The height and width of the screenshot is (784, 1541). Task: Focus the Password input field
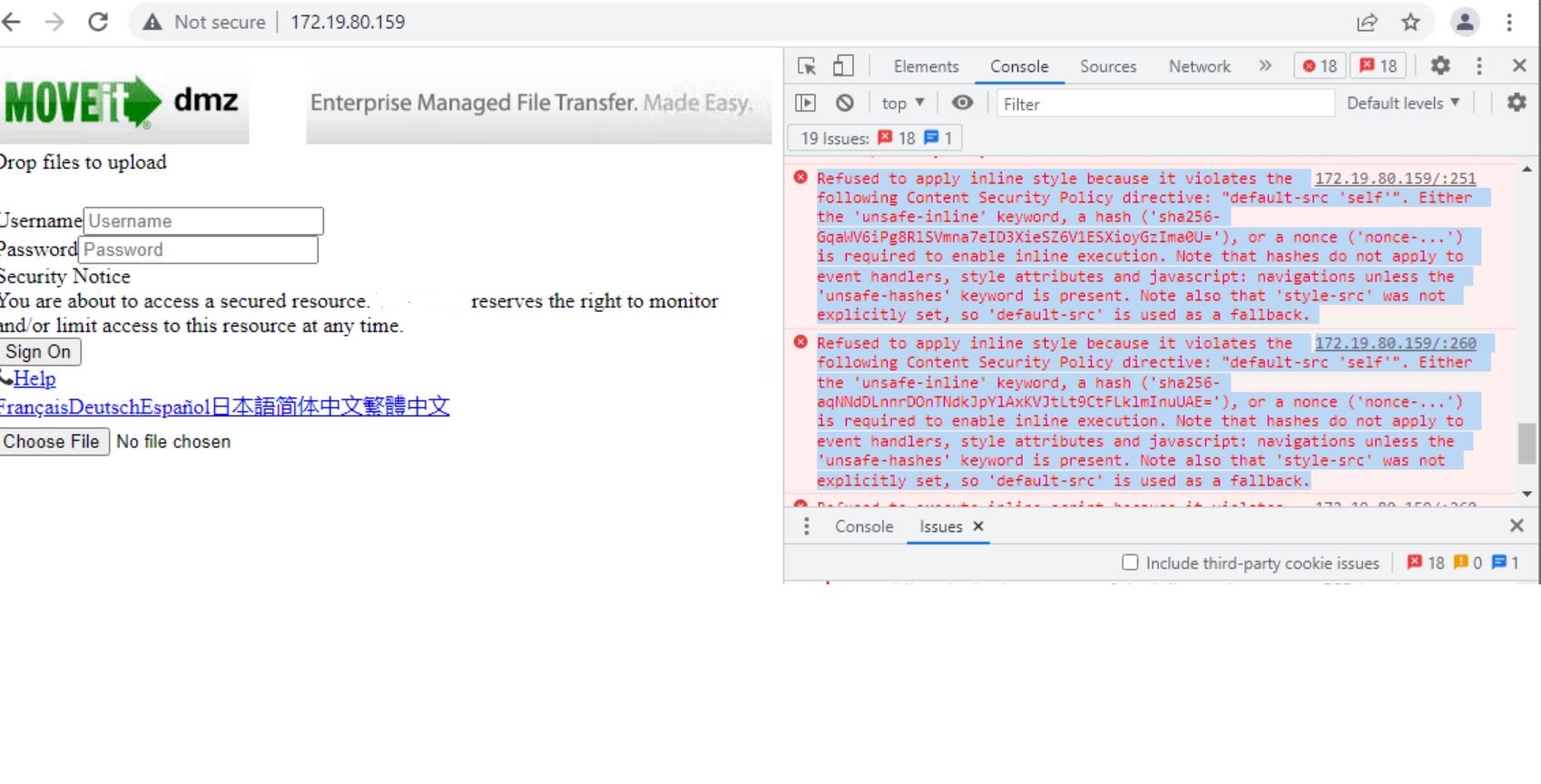point(198,250)
